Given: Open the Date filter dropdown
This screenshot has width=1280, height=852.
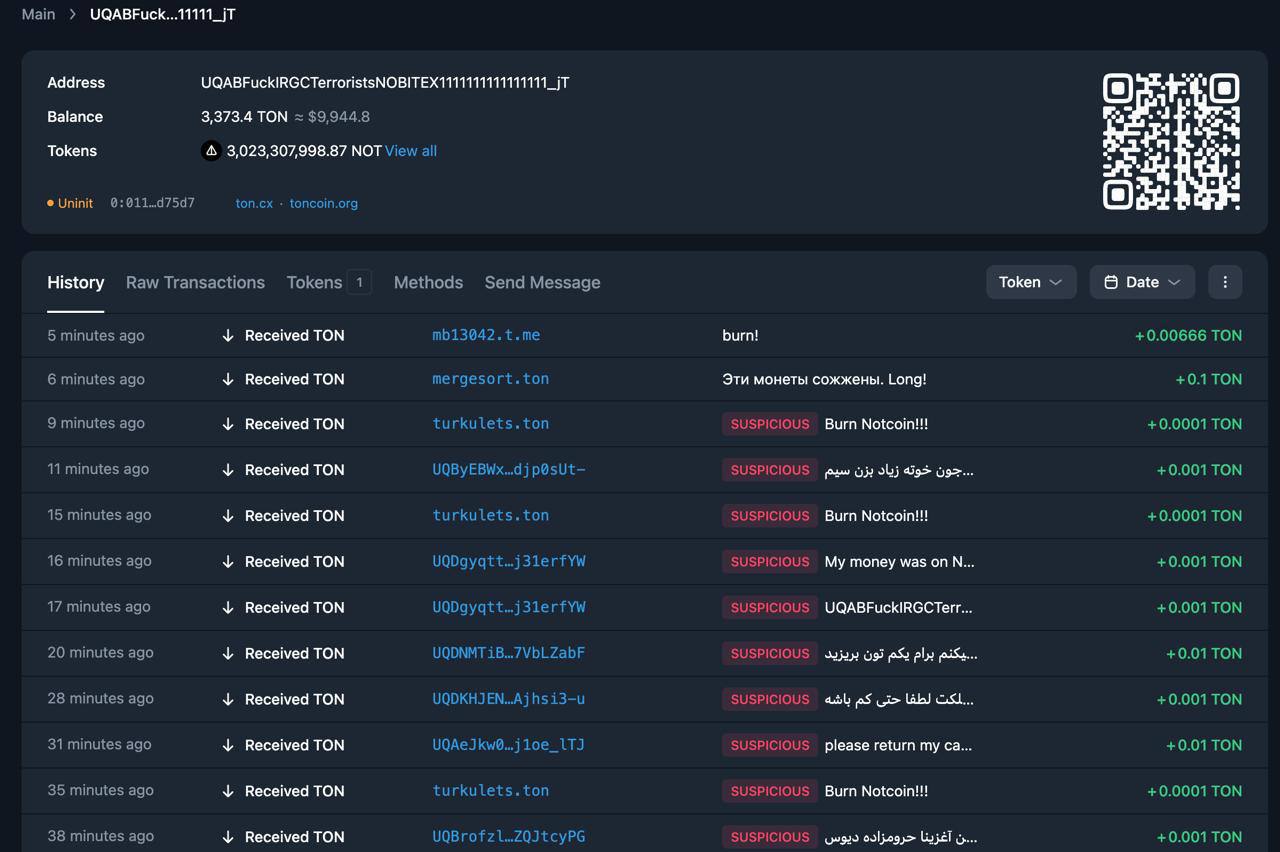Looking at the screenshot, I should click(1142, 282).
